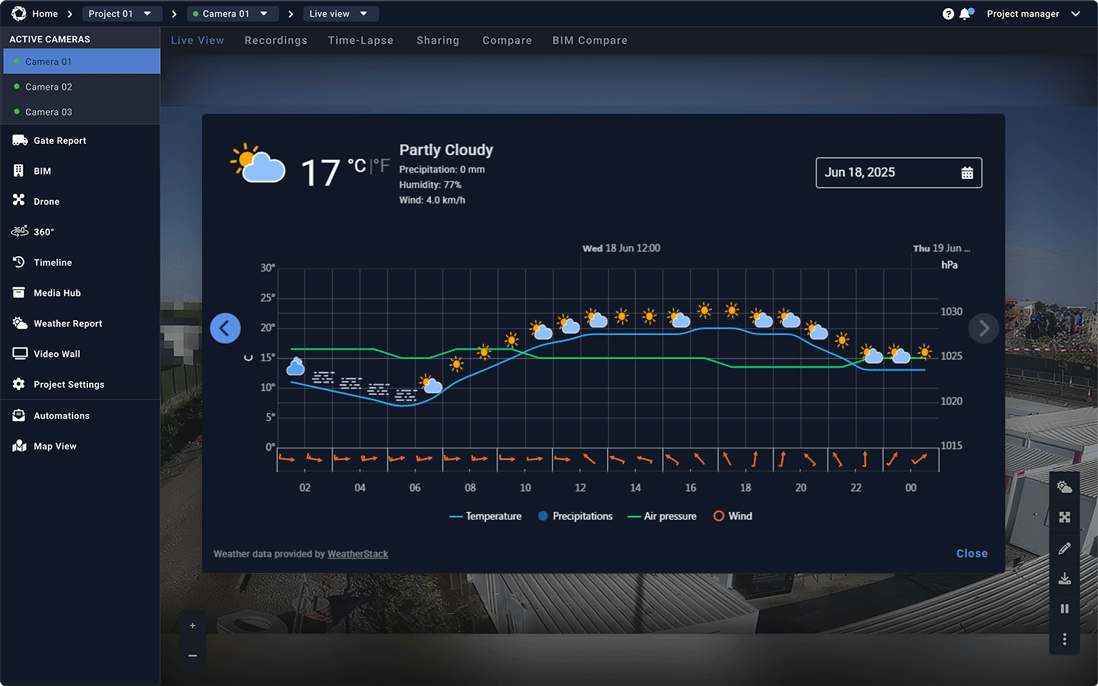The image size is (1098, 686).
Task: Select the annotation pencil icon
Action: tap(1064, 548)
